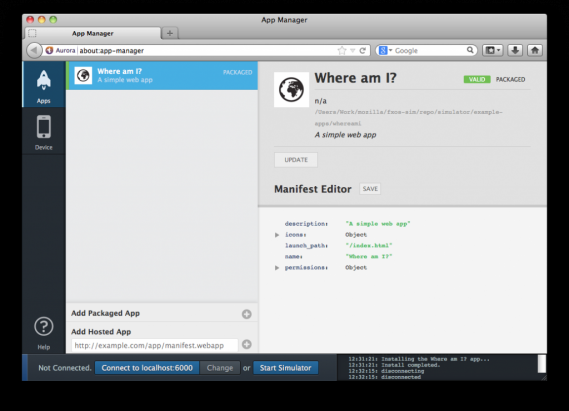Click Start Simulator button

(x=286, y=368)
